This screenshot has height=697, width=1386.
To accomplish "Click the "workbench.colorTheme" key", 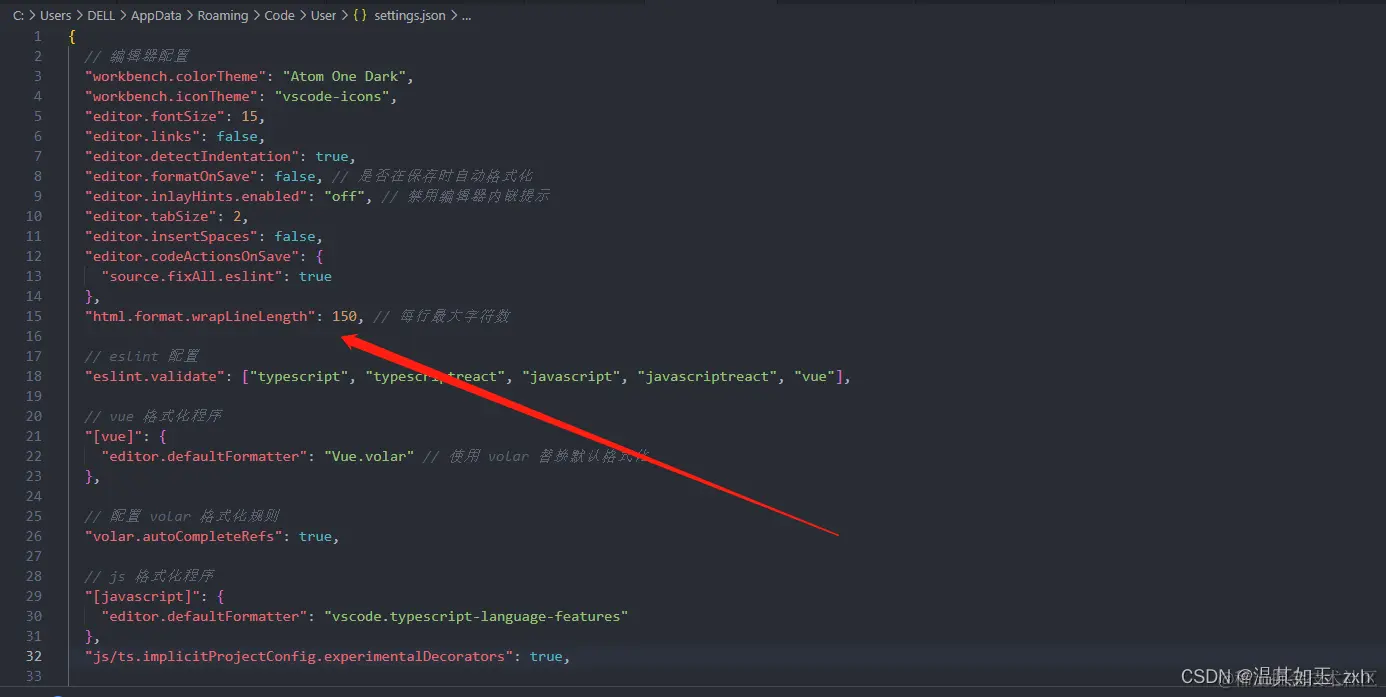I will 175,76.
